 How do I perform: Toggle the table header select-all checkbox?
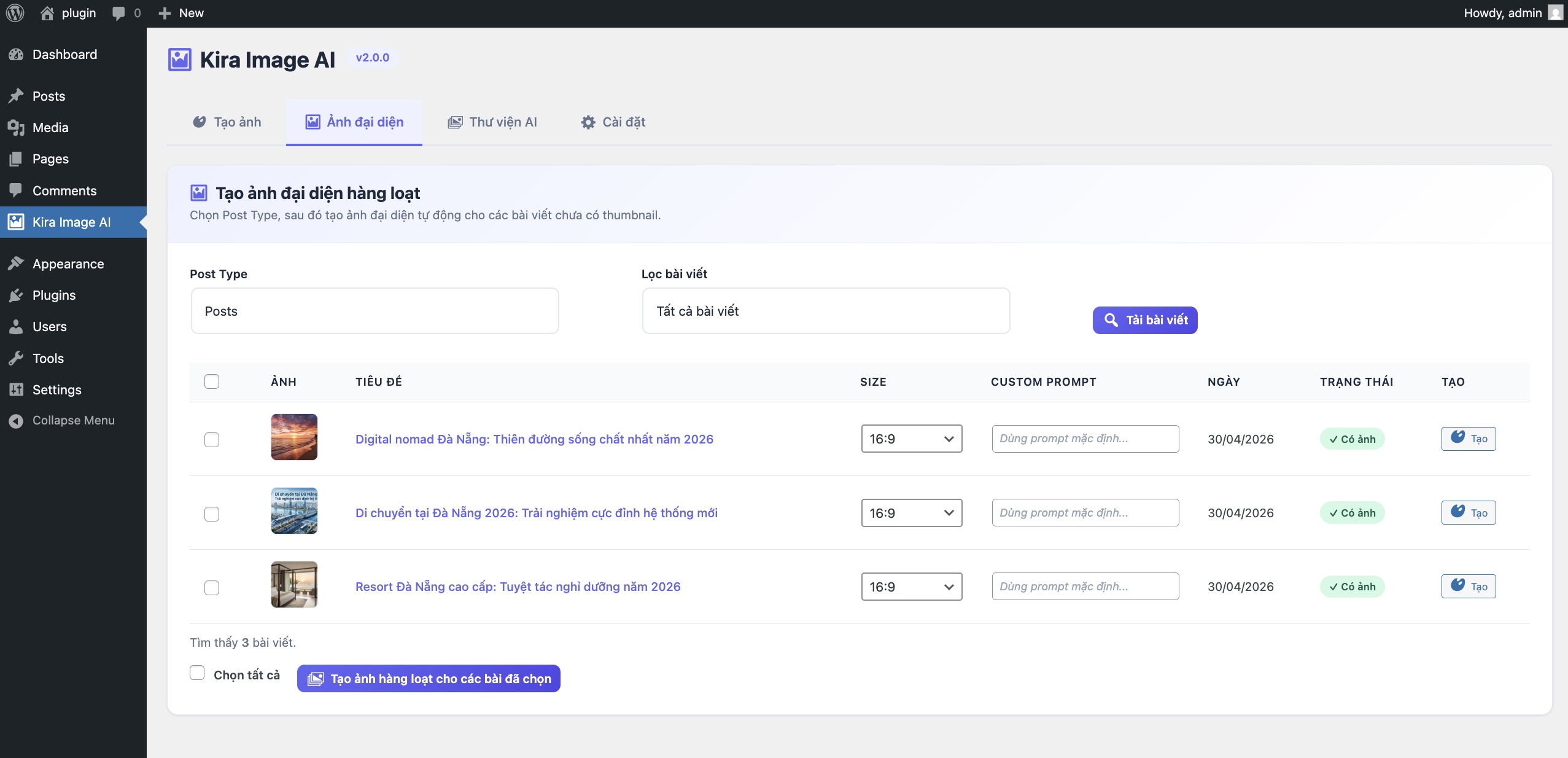coord(212,381)
